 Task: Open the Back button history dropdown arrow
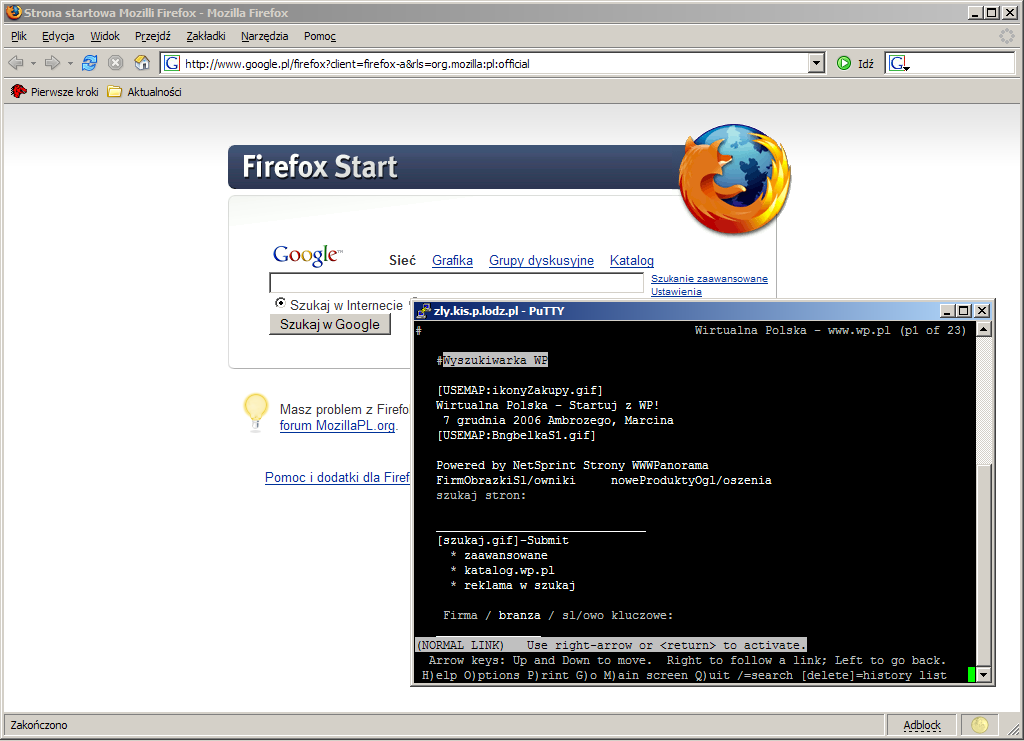[33, 63]
